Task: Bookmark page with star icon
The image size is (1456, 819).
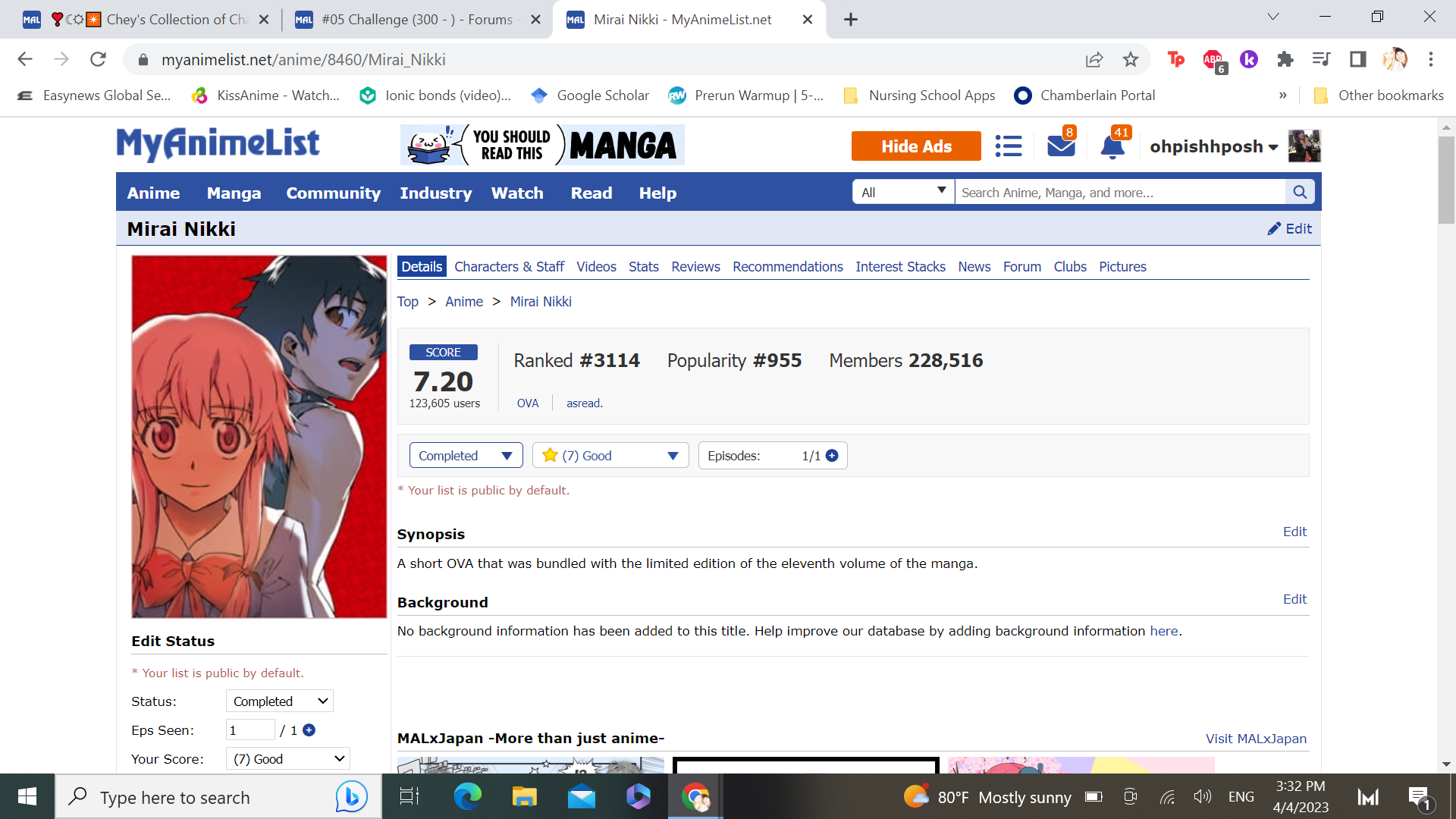Action: (x=1130, y=60)
